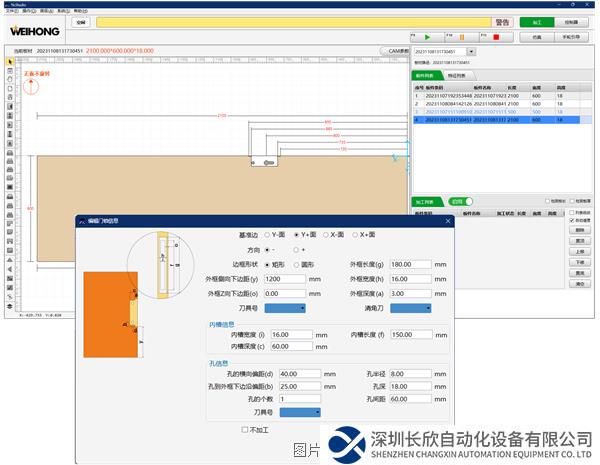
Task: Select the arrow pointer tool in left toolbar
Action: (x=9, y=62)
